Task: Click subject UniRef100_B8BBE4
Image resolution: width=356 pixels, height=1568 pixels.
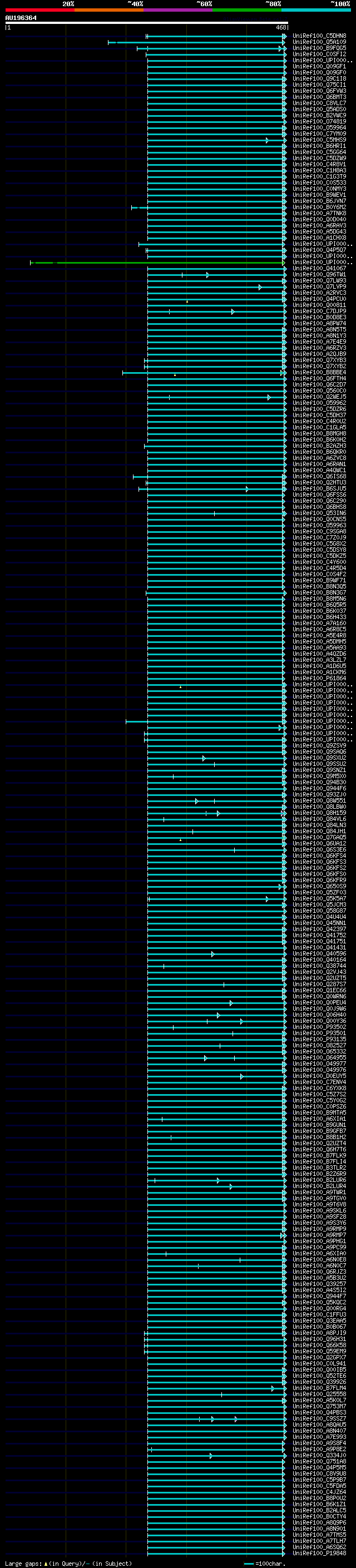Action: [x=319, y=373]
